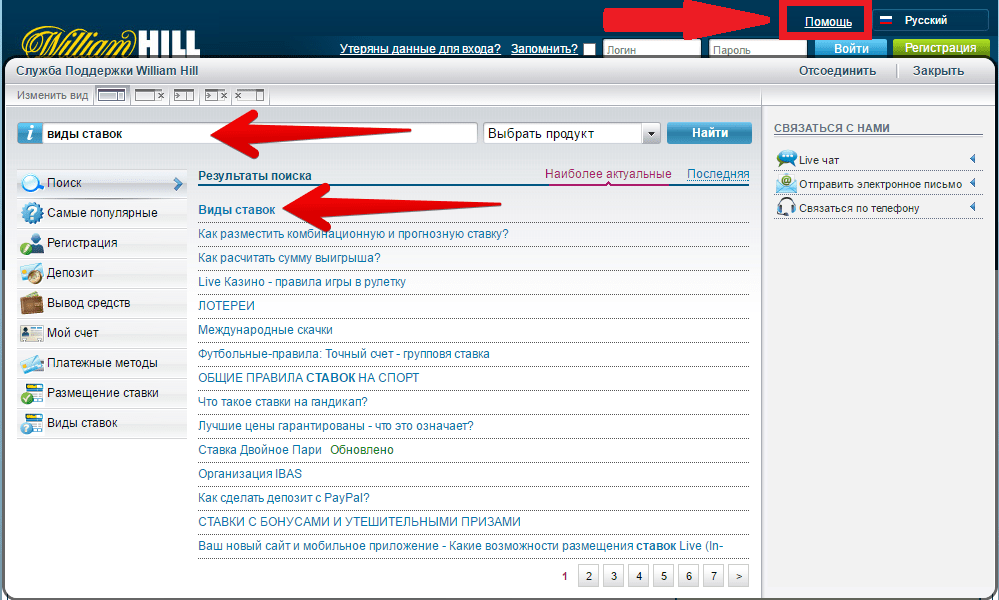Click the Регистрация person icon

click(x=31, y=243)
